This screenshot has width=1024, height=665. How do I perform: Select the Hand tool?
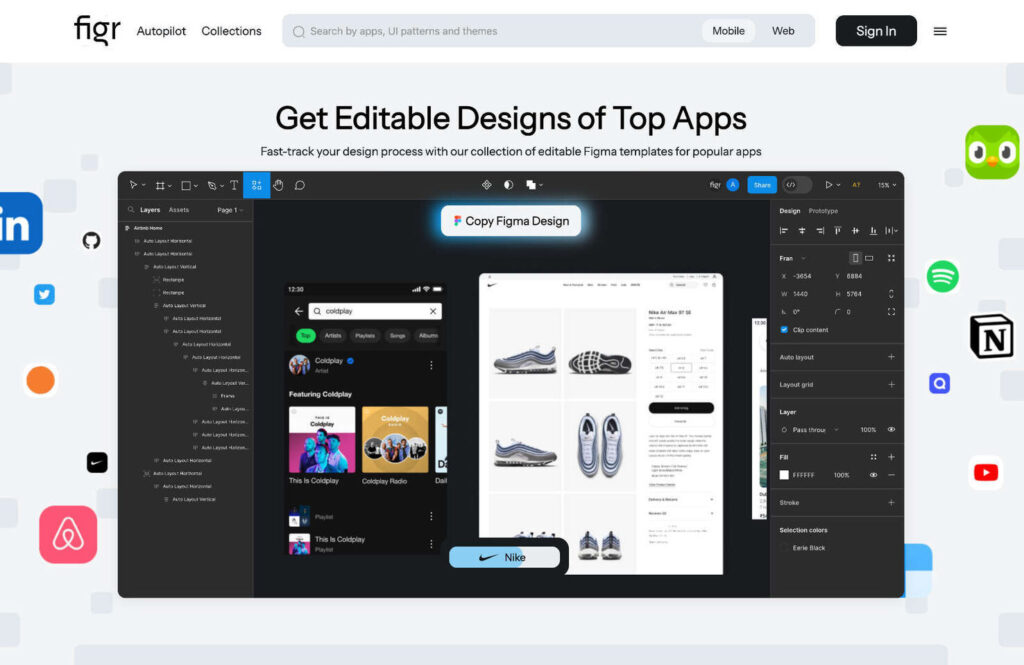pyautogui.click(x=278, y=185)
